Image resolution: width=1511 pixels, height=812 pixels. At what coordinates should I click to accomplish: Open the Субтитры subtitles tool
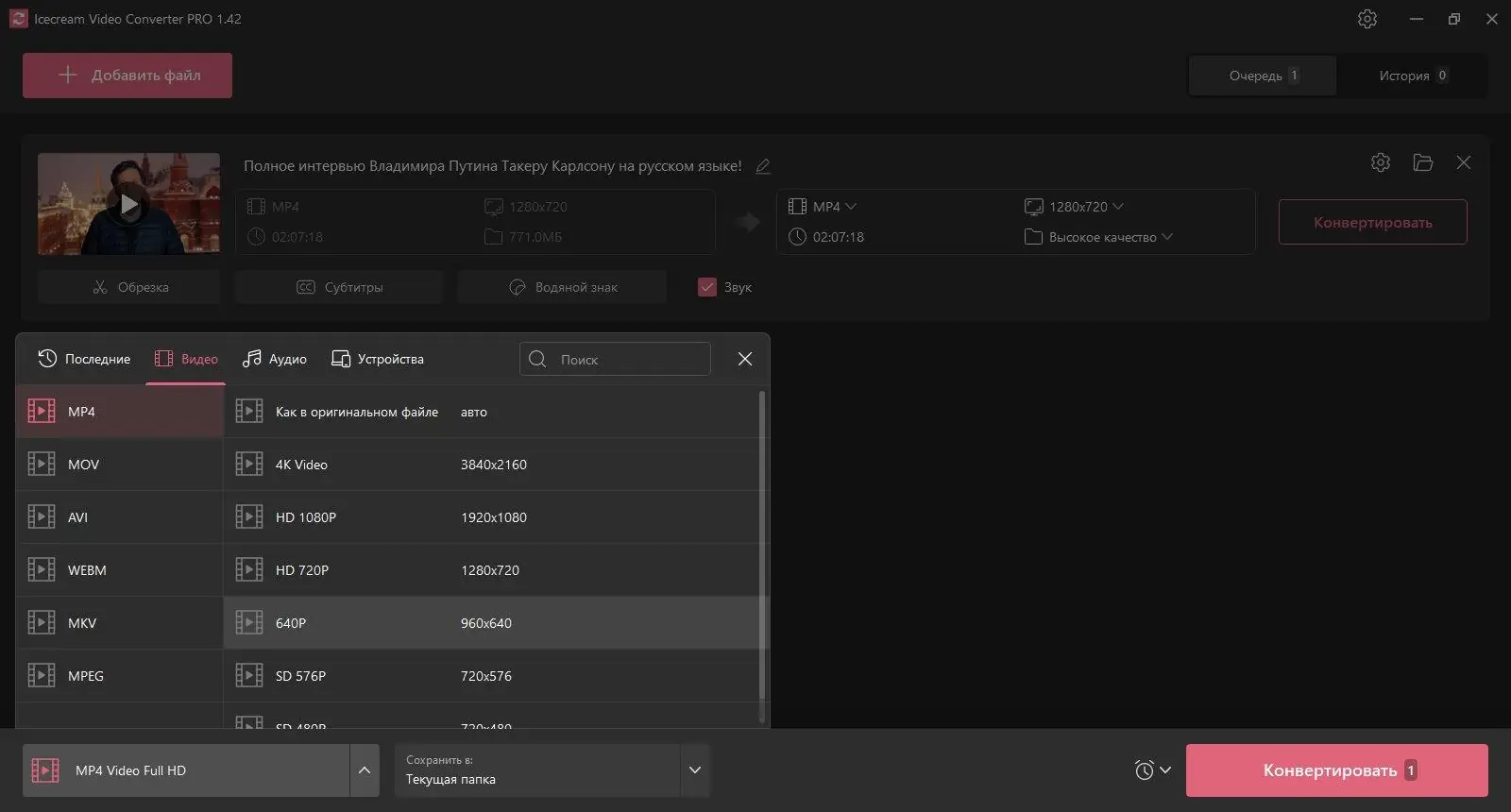coord(339,287)
